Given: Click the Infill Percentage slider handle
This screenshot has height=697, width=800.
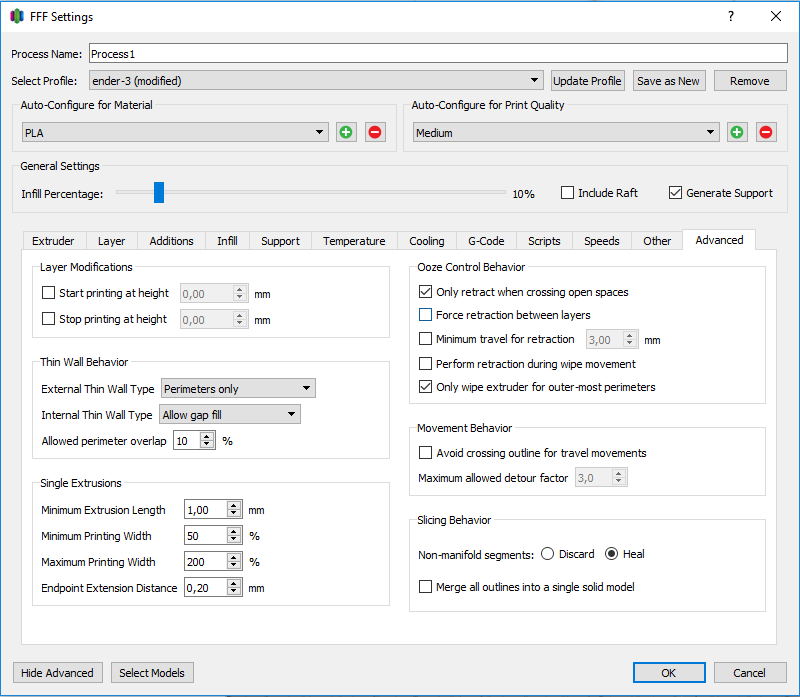Looking at the screenshot, I should pos(159,192).
